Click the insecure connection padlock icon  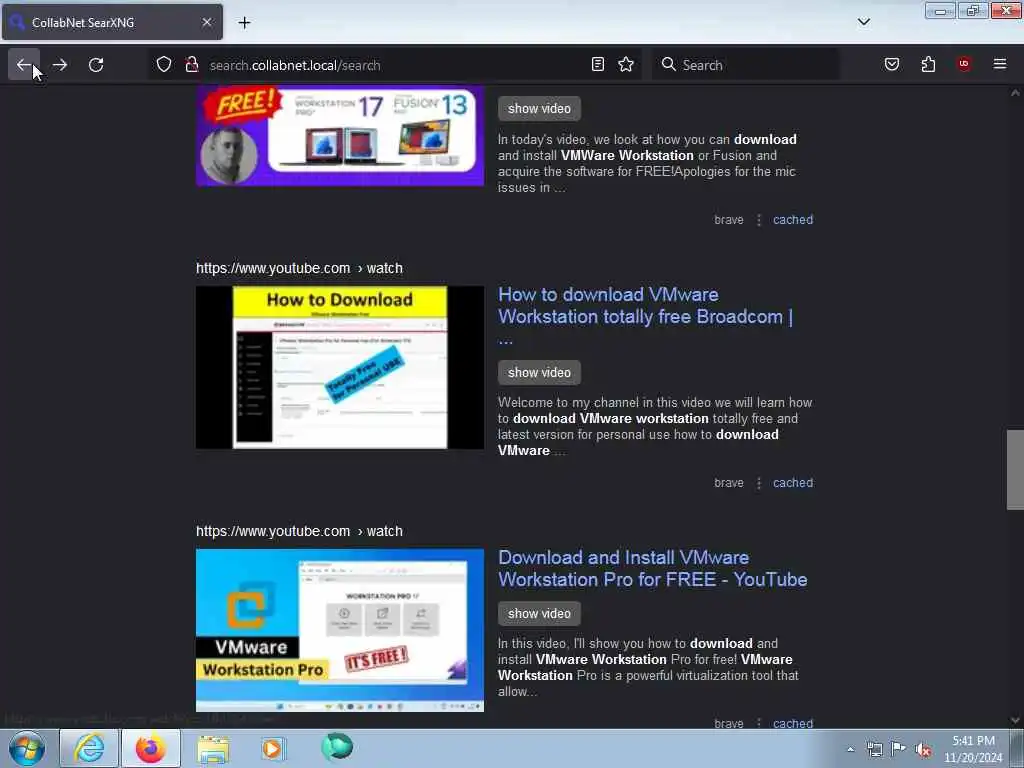pos(192,65)
